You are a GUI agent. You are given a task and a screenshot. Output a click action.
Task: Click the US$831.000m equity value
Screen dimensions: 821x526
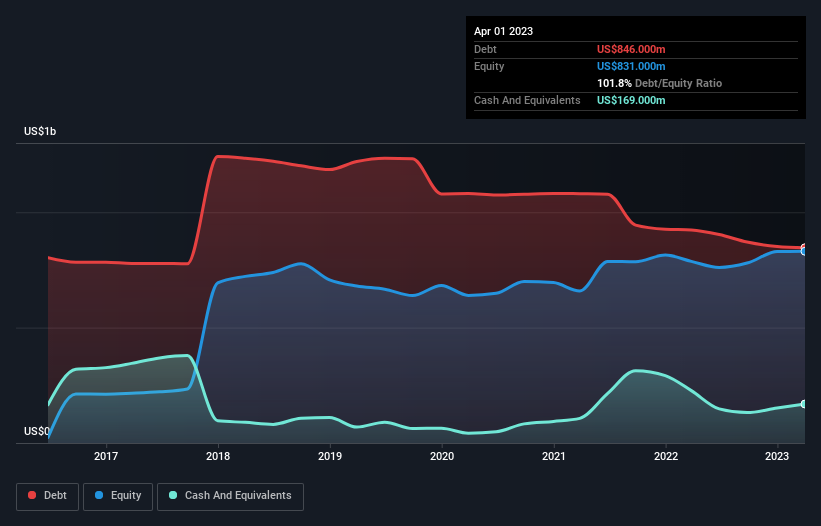631,66
